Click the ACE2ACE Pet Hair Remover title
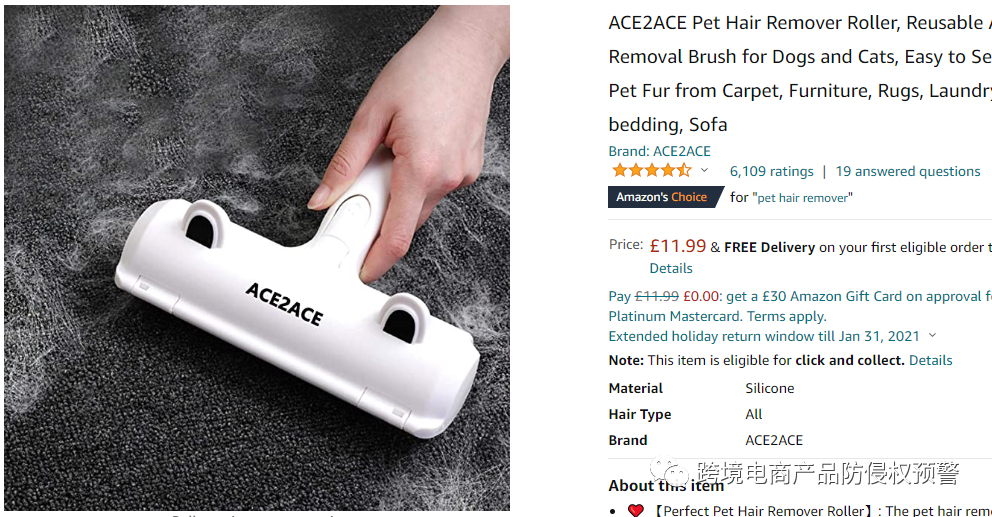The height and width of the screenshot is (517, 992). 795,23
